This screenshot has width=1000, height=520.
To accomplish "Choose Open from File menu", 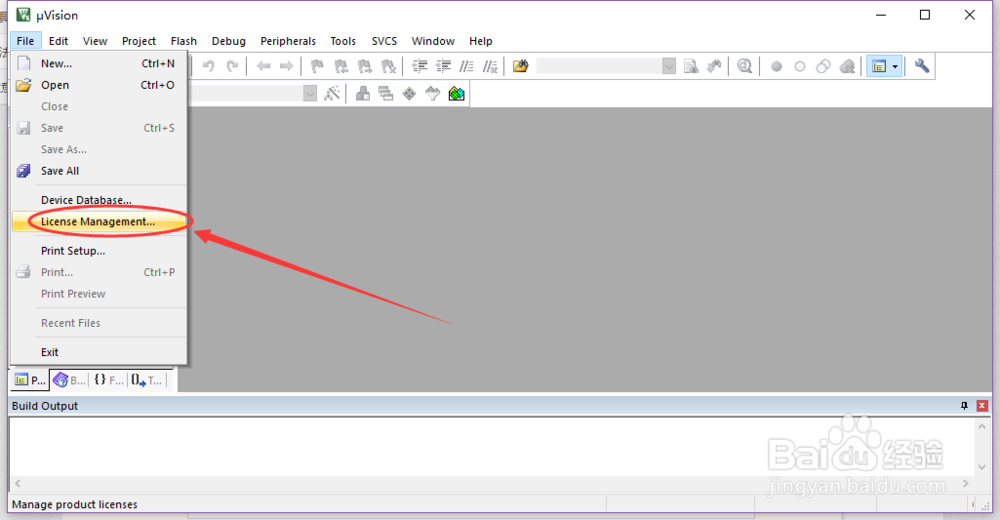I will (99, 85).
